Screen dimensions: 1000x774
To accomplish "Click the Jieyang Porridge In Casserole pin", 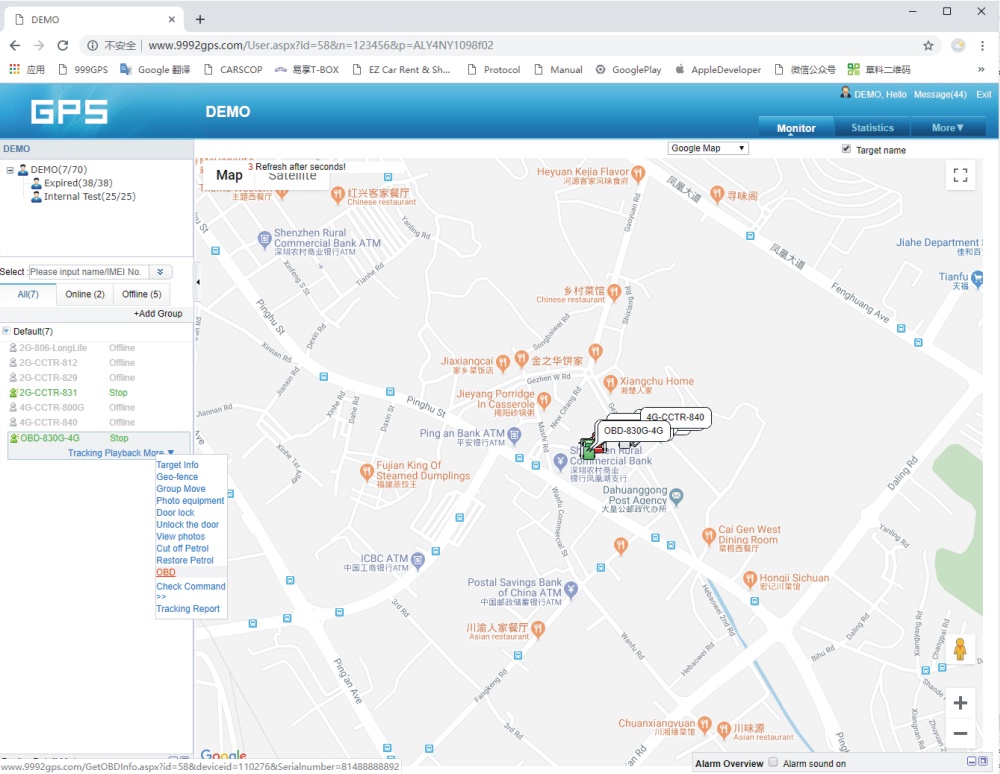I will click(x=544, y=400).
